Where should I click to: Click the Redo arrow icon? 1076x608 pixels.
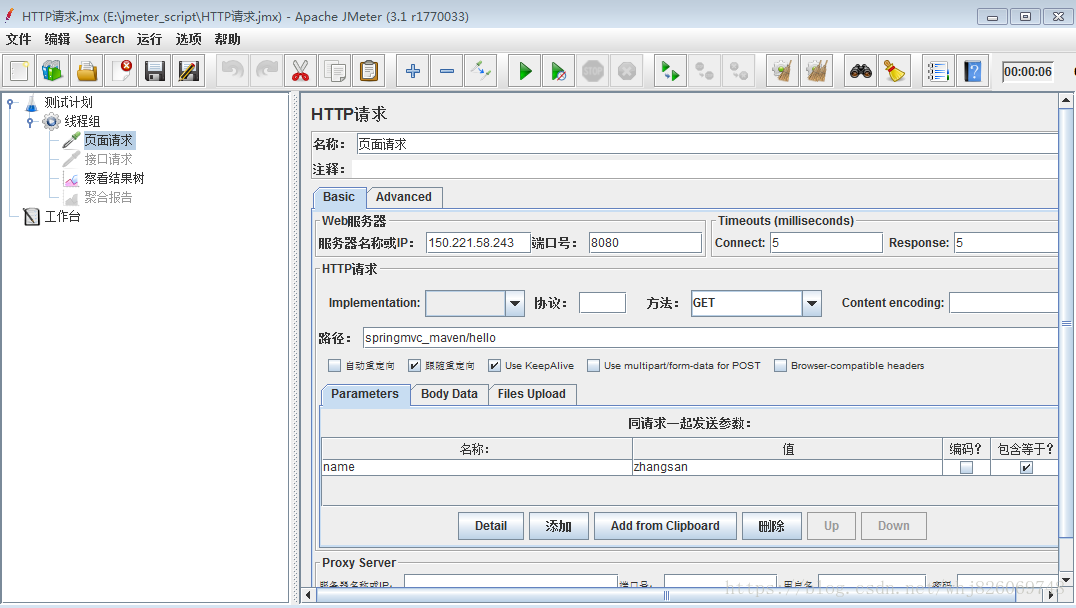pyautogui.click(x=267, y=71)
